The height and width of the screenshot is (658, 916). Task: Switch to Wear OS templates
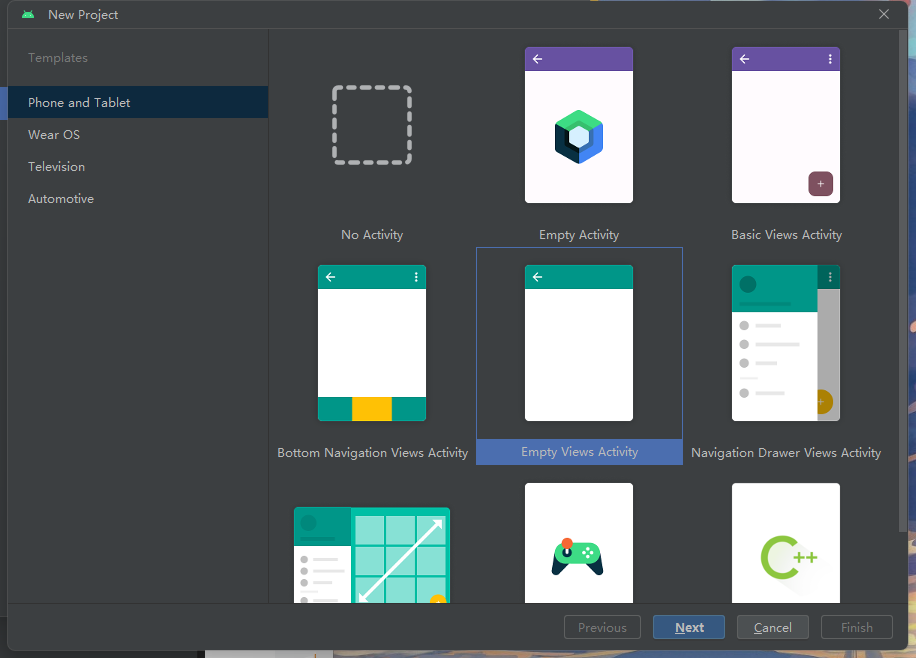coord(138,134)
